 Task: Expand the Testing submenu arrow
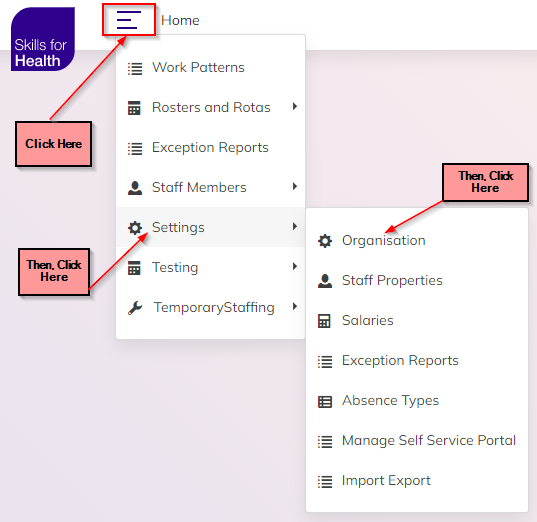[x=295, y=266]
